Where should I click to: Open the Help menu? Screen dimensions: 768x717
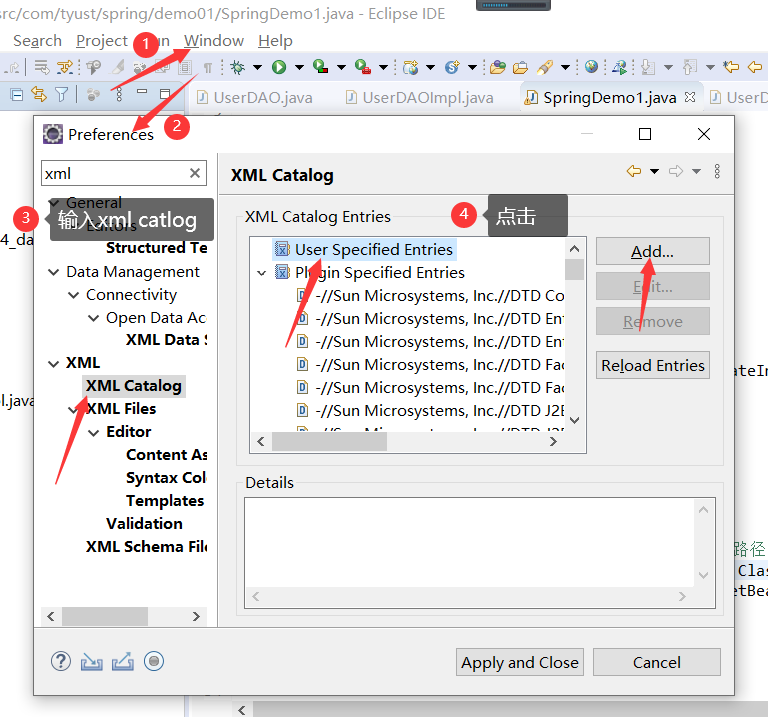[x=275, y=41]
